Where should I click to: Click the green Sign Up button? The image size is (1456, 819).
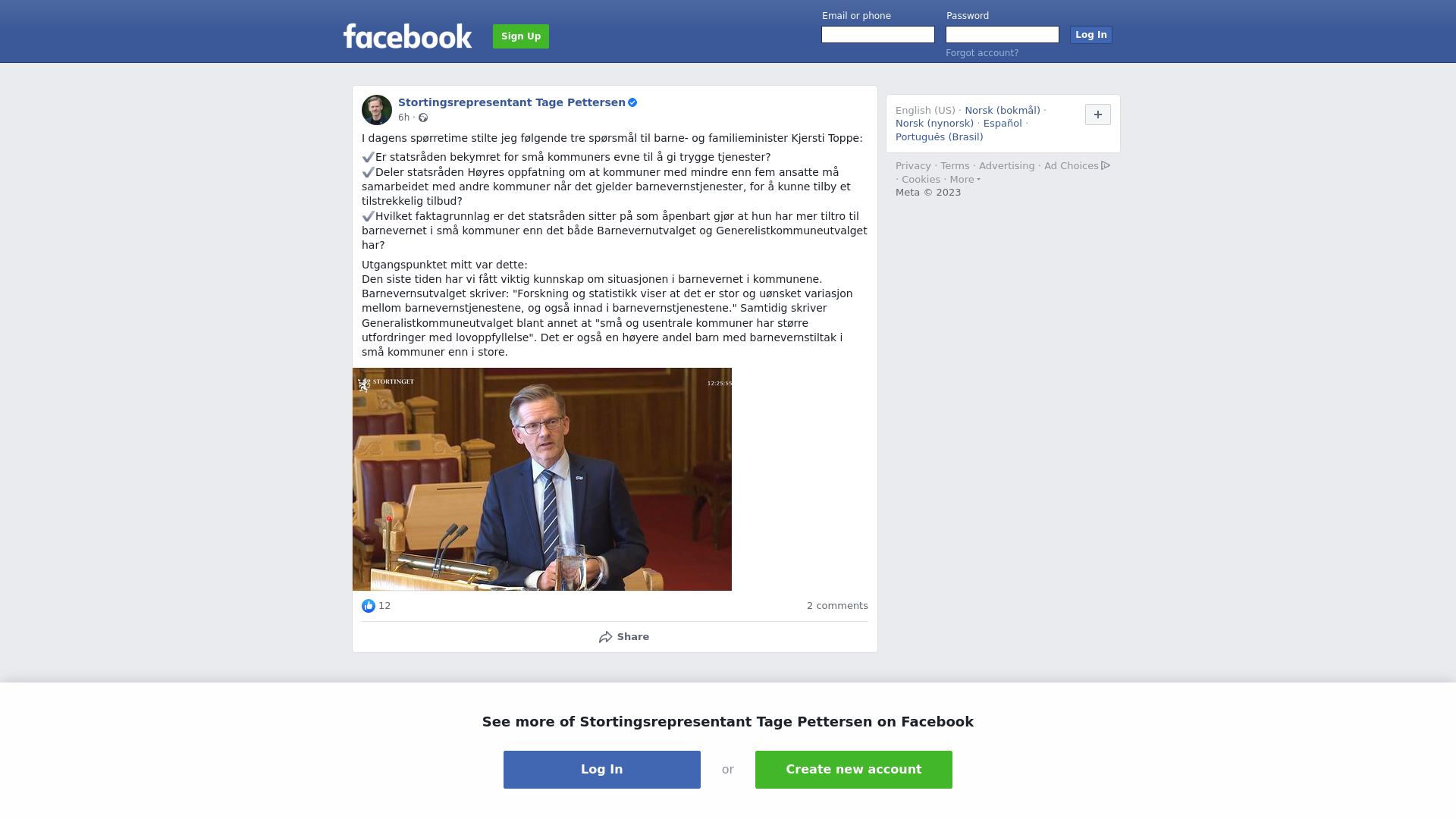(x=521, y=36)
